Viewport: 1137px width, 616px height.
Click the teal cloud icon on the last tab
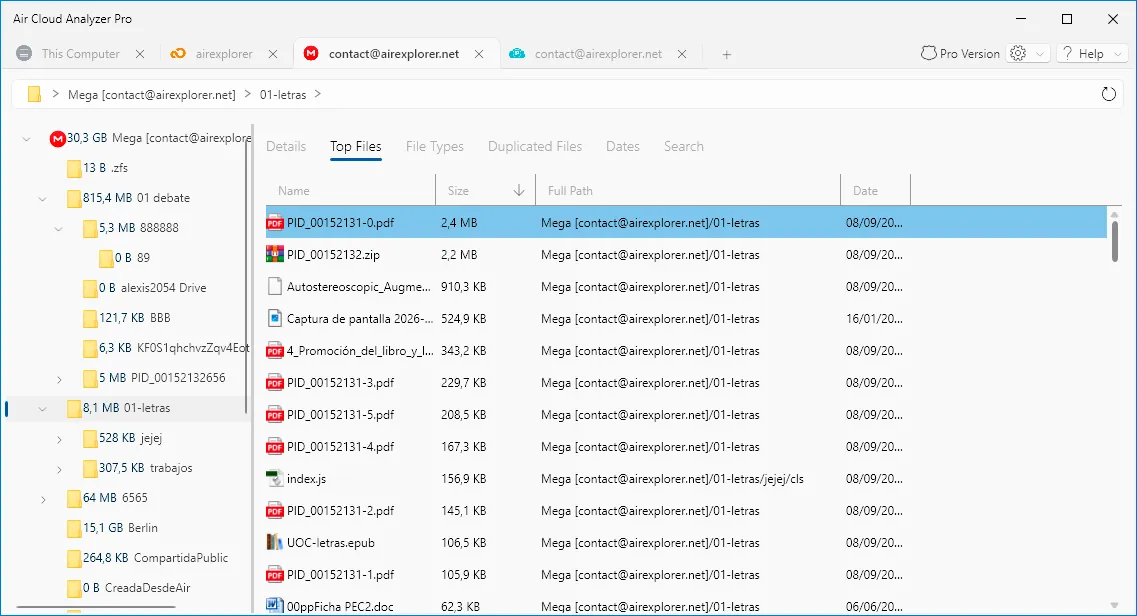[x=517, y=54]
